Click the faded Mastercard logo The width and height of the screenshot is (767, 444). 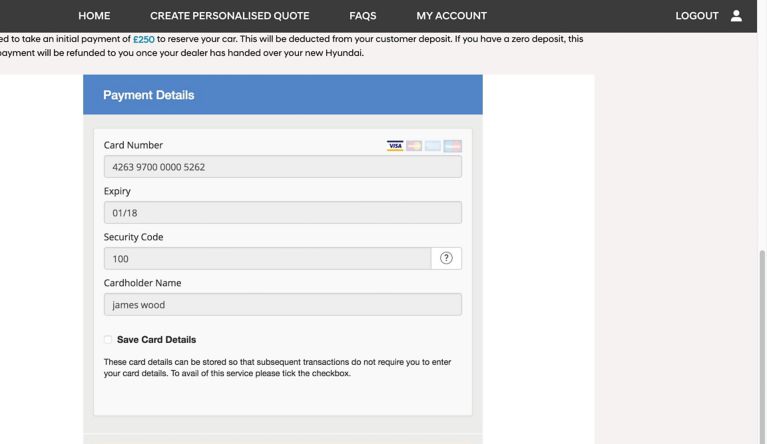click(x=414, y=146)
